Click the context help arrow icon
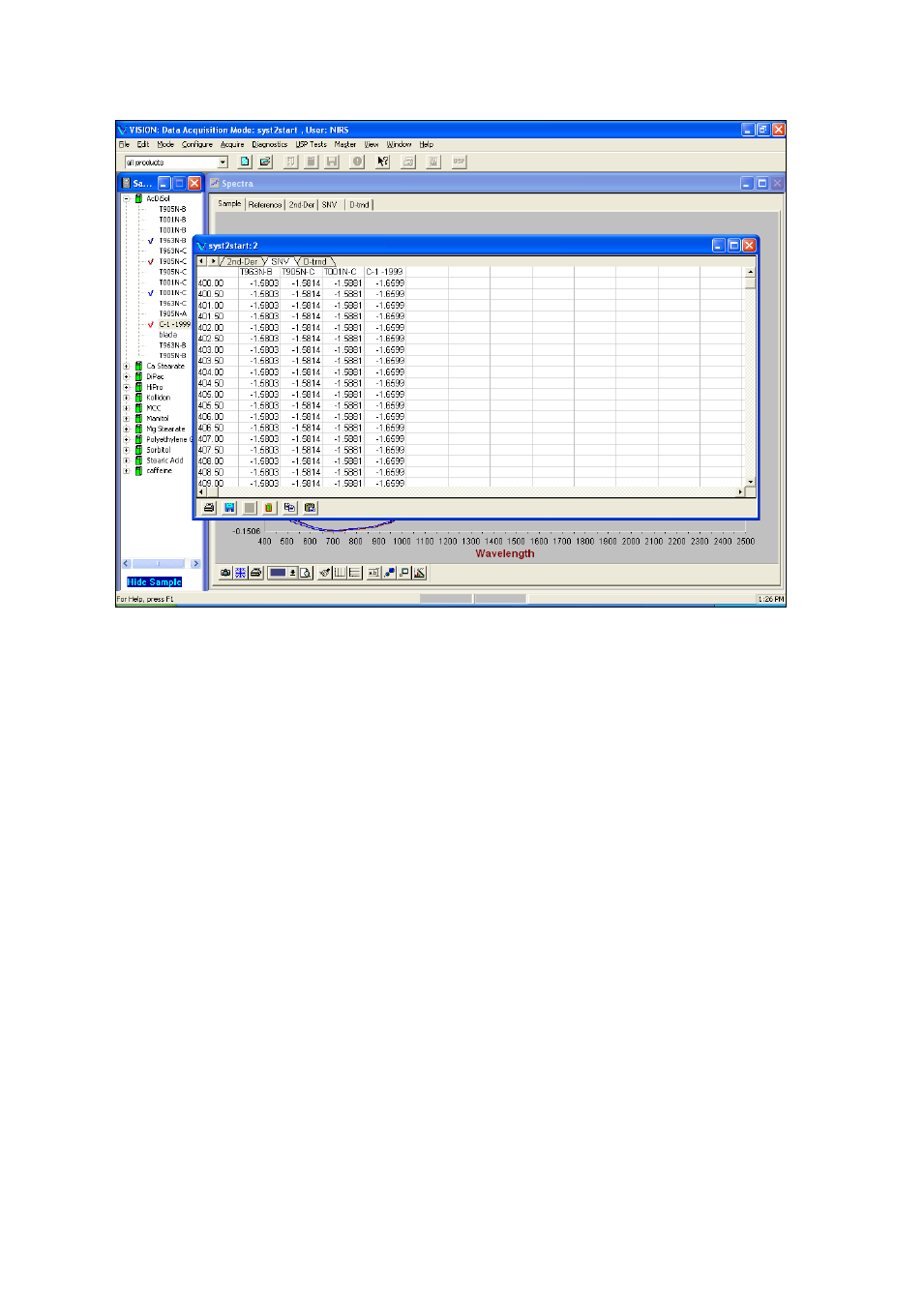 point(383,162)
